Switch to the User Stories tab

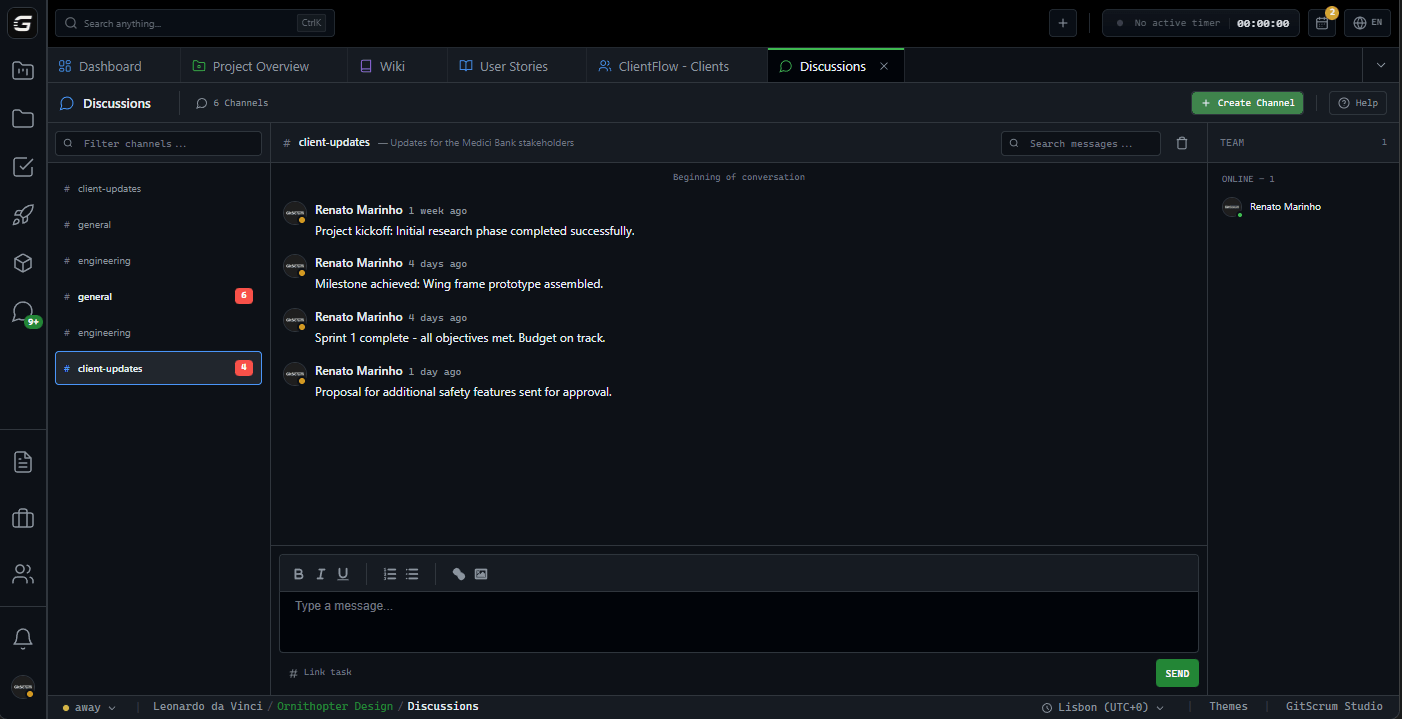pos(504,66)
